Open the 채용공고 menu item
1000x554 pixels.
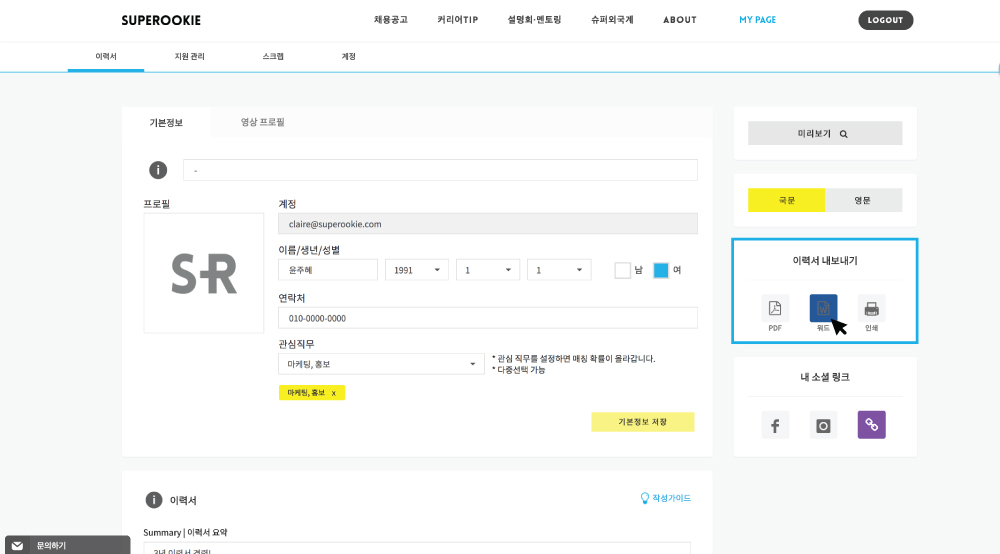pyautogui.click(x=390, y=20)
